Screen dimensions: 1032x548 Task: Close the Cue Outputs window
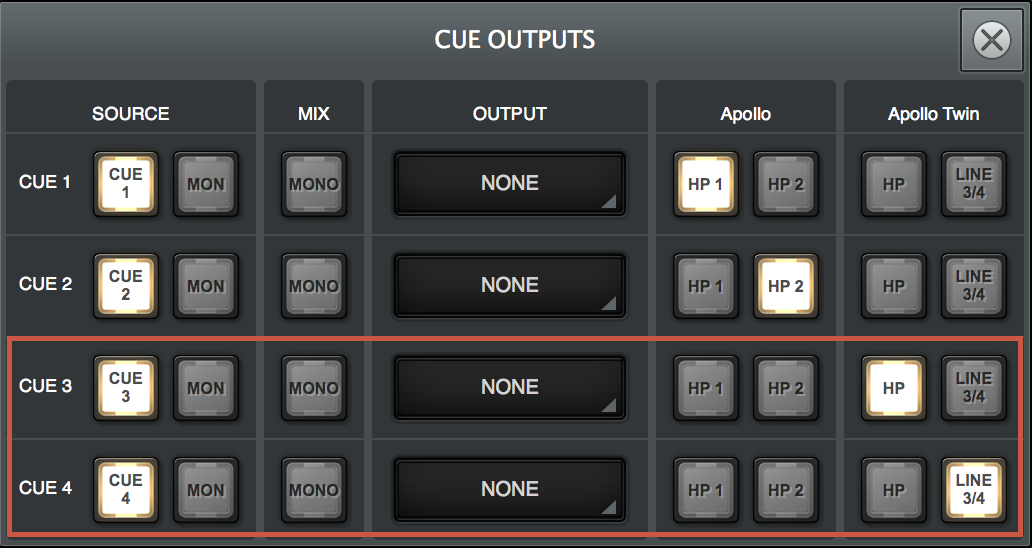[991, 40]
